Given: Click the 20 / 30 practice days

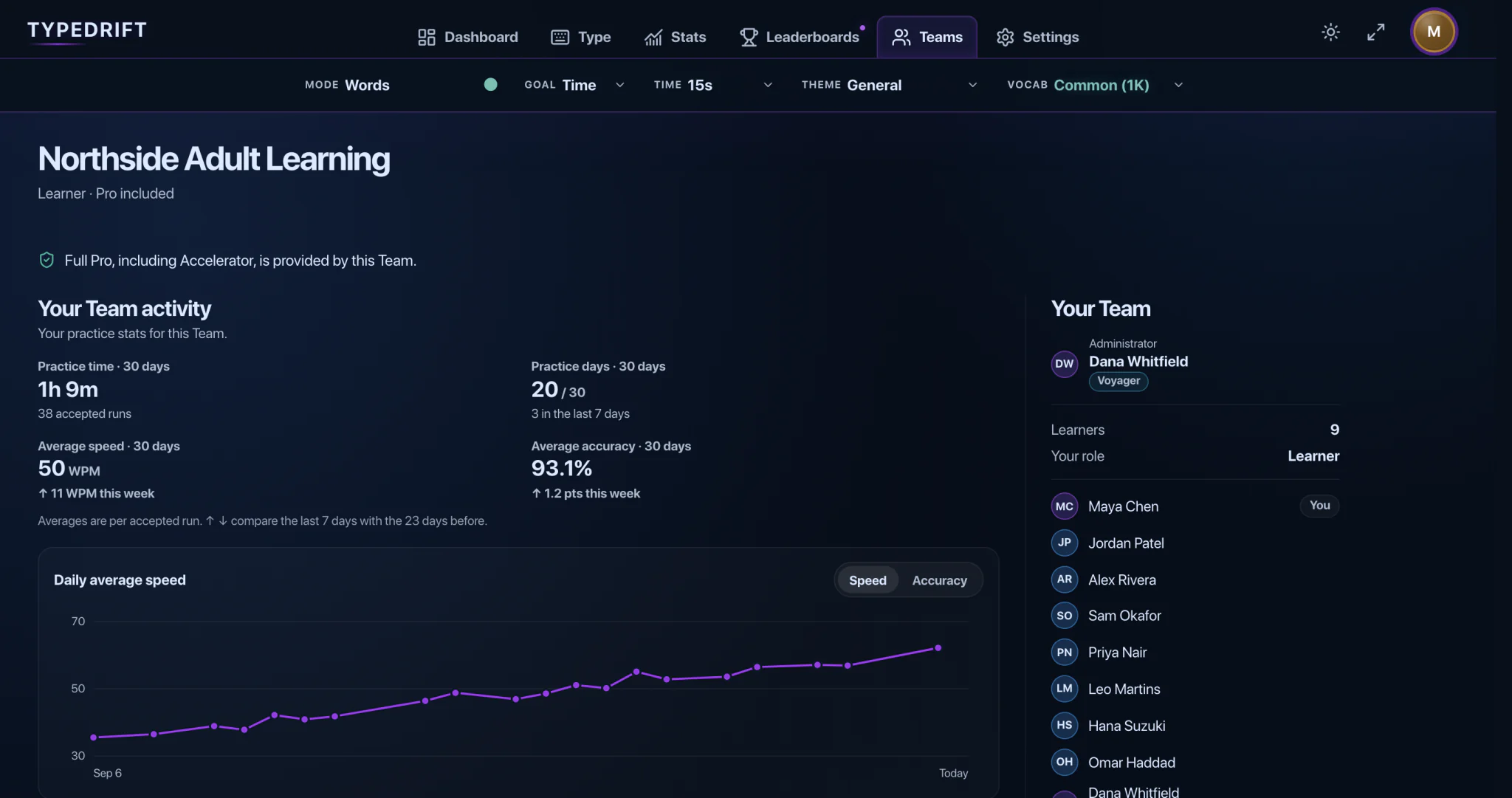Looking at the screenshot, I should (x=558, y=389).
